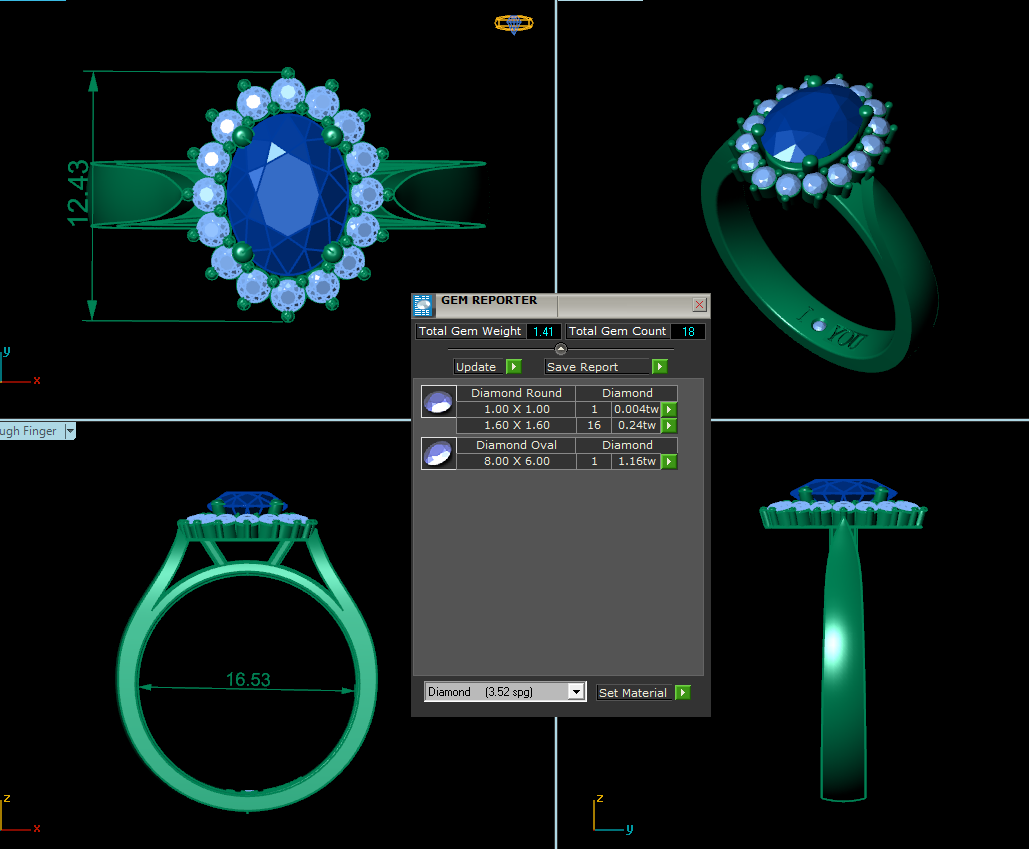Select the 16.53 inner diameter dimension
This screenshot has height=849, width=1029.
pyautogui.click(x=248, y=680)
